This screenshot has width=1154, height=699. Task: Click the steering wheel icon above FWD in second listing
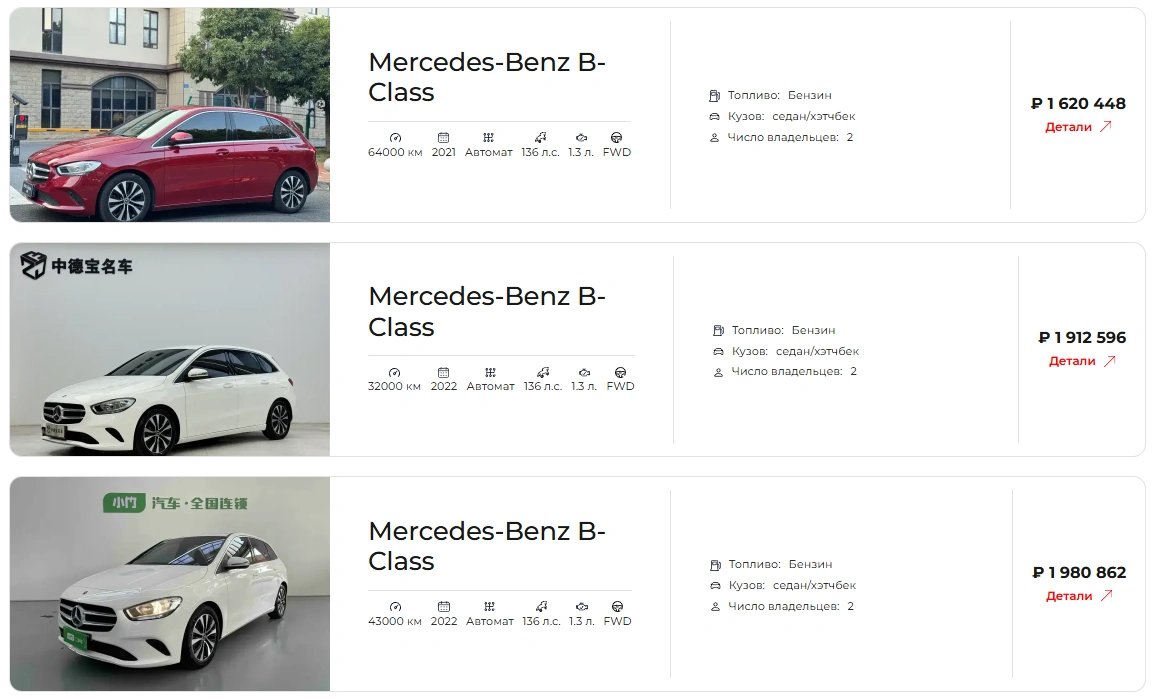[x=620, y=372]
